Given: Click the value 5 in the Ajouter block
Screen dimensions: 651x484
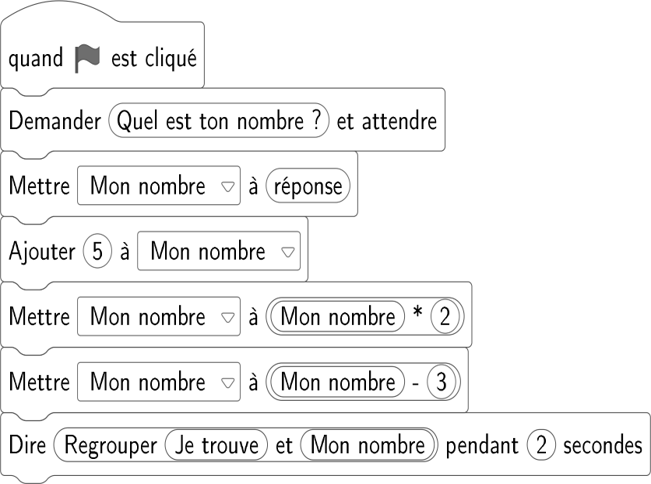Looking at the screenshot, I should click(97, 251).
